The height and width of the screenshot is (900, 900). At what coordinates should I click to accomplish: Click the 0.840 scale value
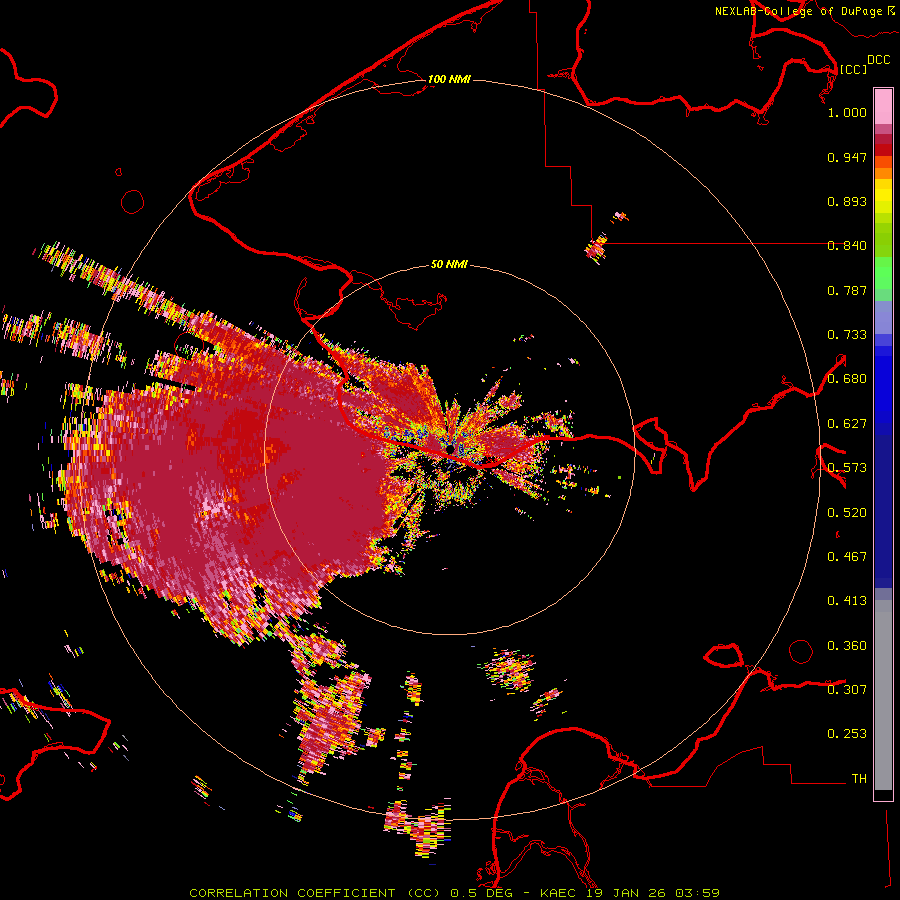[847, 246]
